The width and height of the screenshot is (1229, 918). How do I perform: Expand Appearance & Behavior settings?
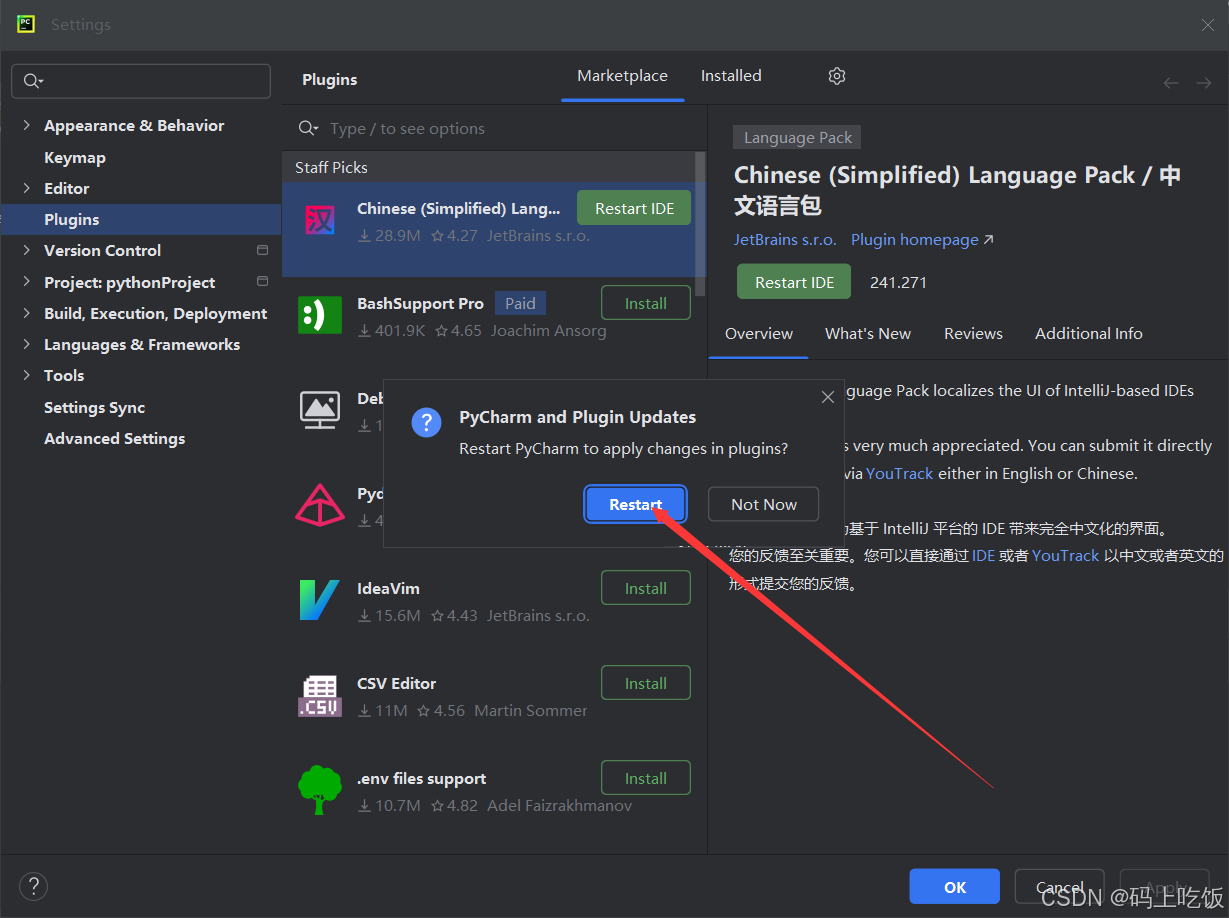[26, 125]
